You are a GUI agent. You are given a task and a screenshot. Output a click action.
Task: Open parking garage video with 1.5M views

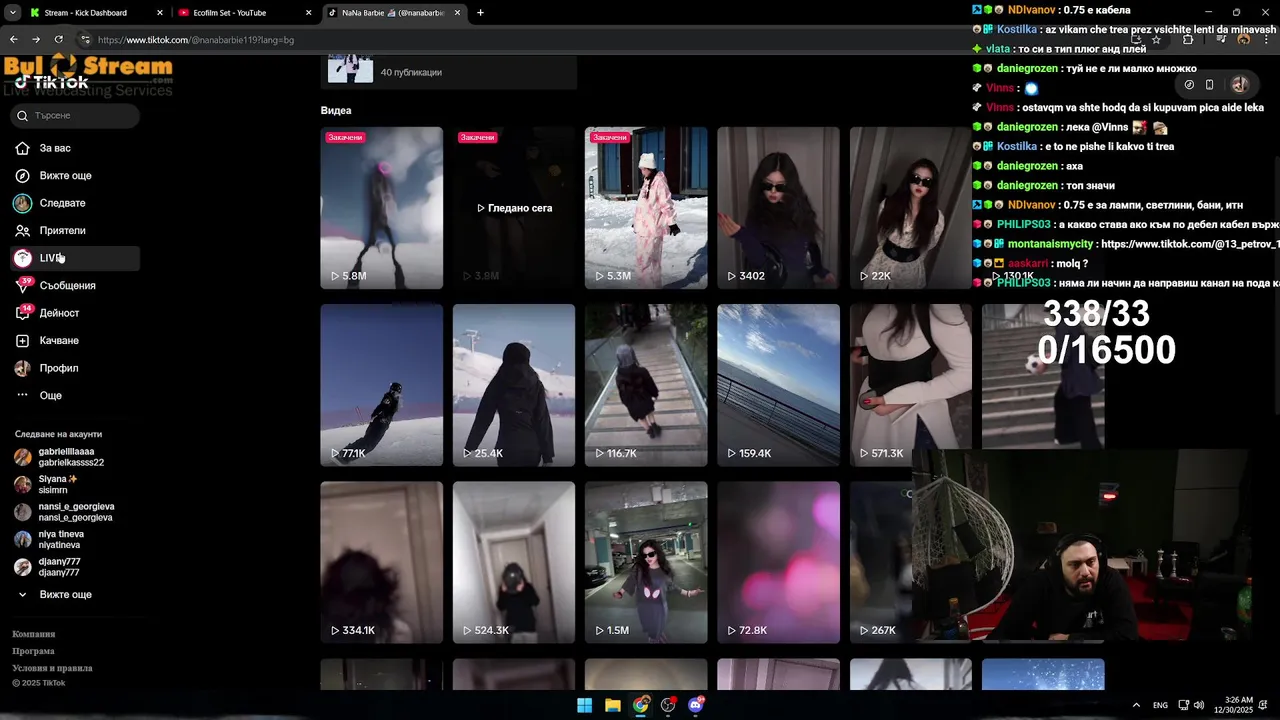coord(646,562)
